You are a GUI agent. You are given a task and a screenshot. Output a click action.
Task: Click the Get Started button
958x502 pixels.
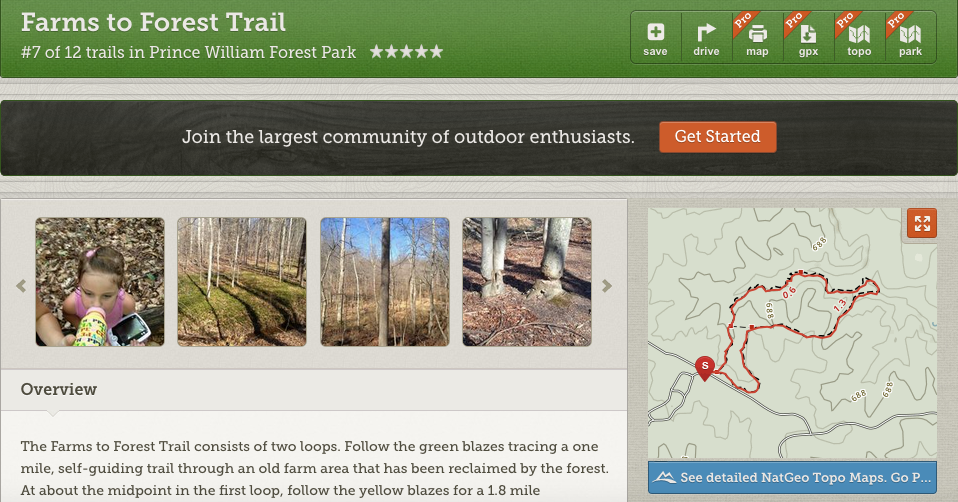pos(717,137)
